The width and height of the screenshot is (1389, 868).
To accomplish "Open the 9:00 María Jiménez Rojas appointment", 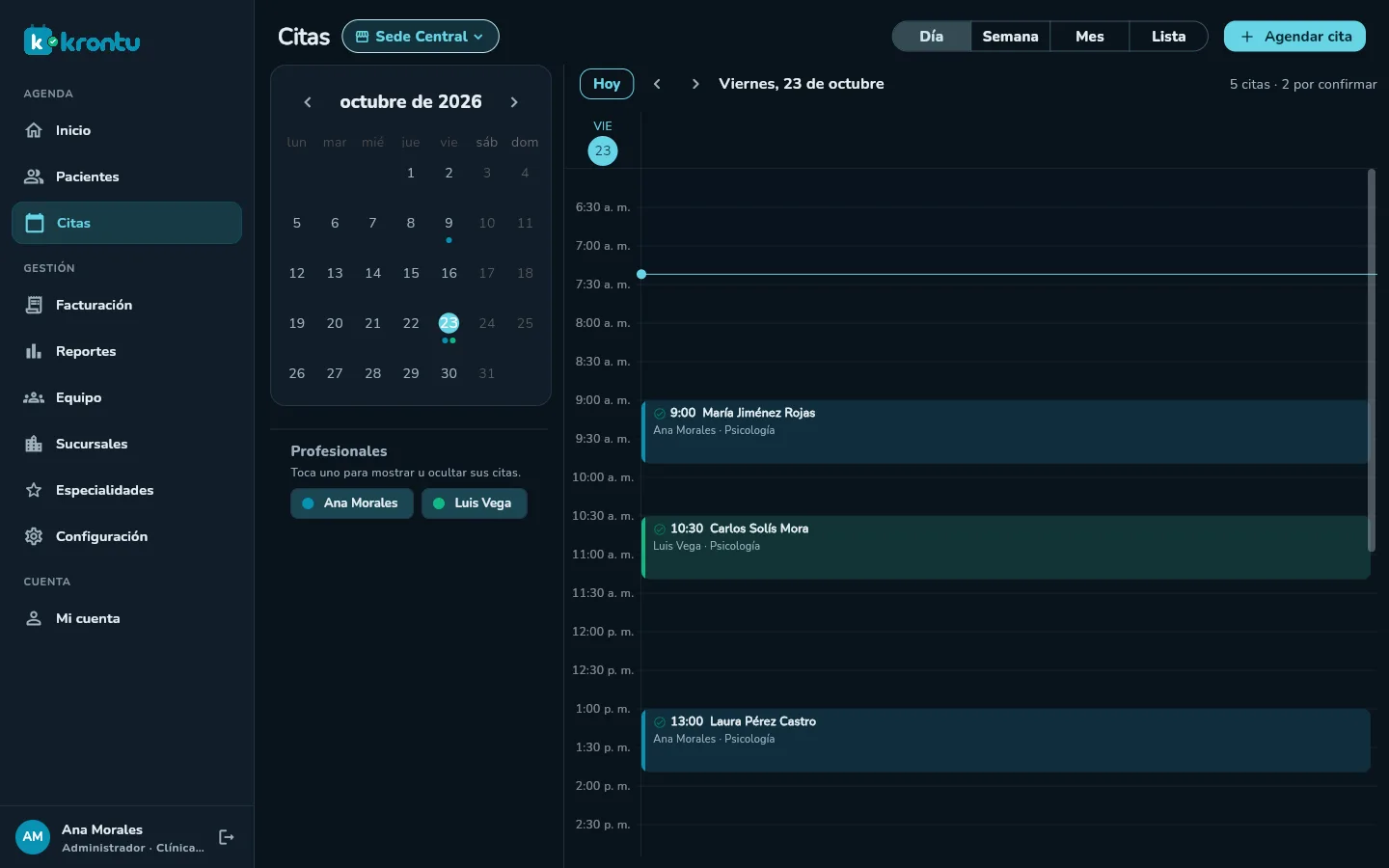I will 1006,432.
